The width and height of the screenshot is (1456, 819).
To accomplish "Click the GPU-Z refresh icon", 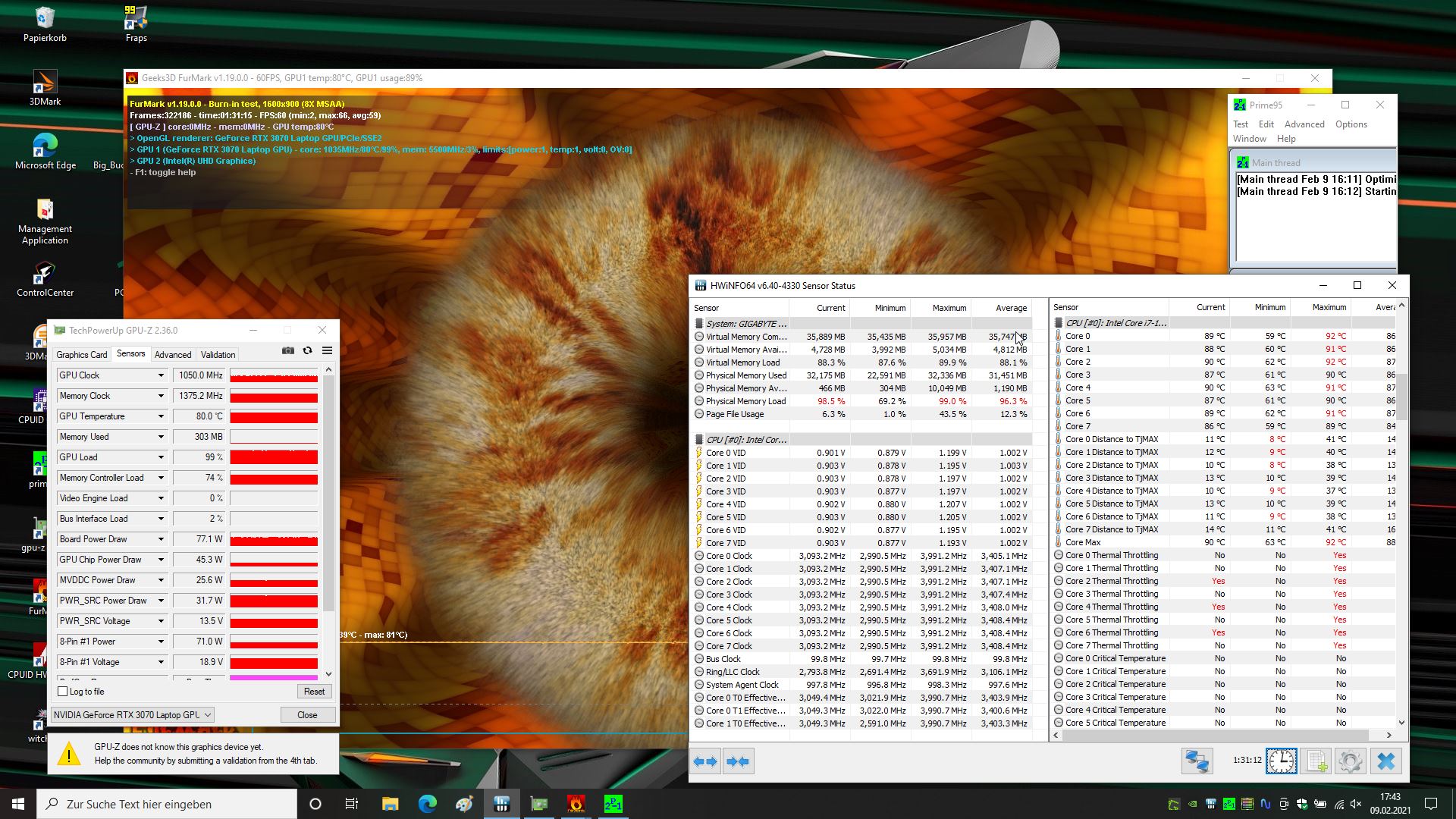I will [x=307, y=350].
